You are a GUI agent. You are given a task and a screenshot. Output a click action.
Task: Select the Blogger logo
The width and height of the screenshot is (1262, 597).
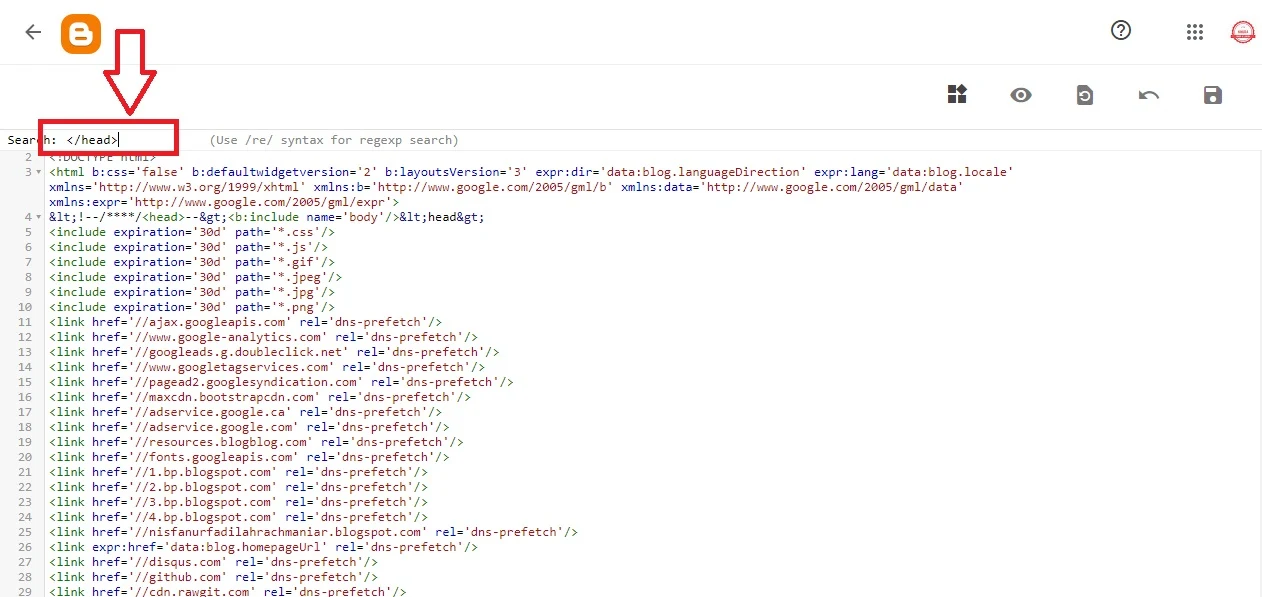coord(81,32)
